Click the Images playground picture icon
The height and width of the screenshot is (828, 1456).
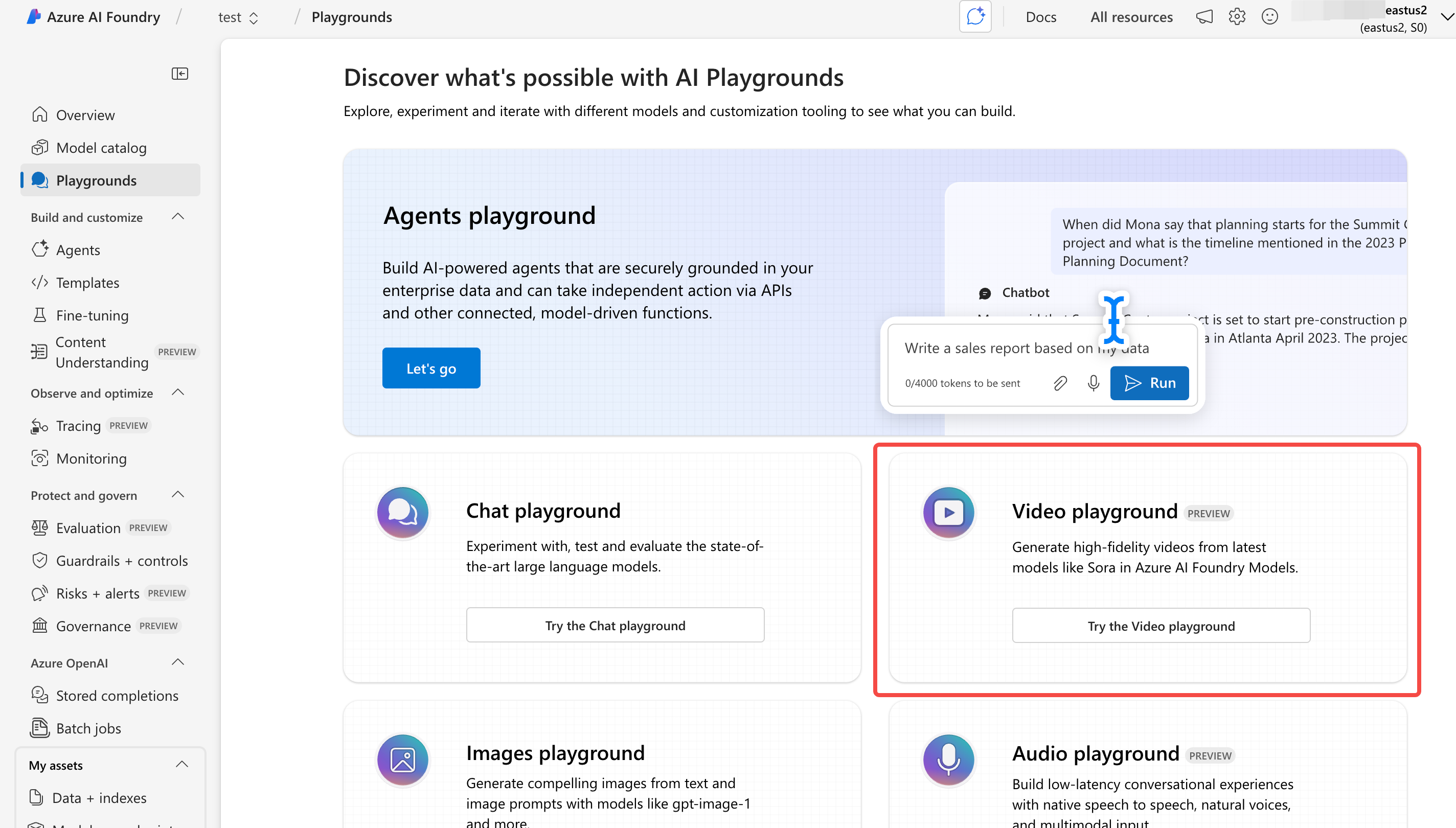pos(403,760)
